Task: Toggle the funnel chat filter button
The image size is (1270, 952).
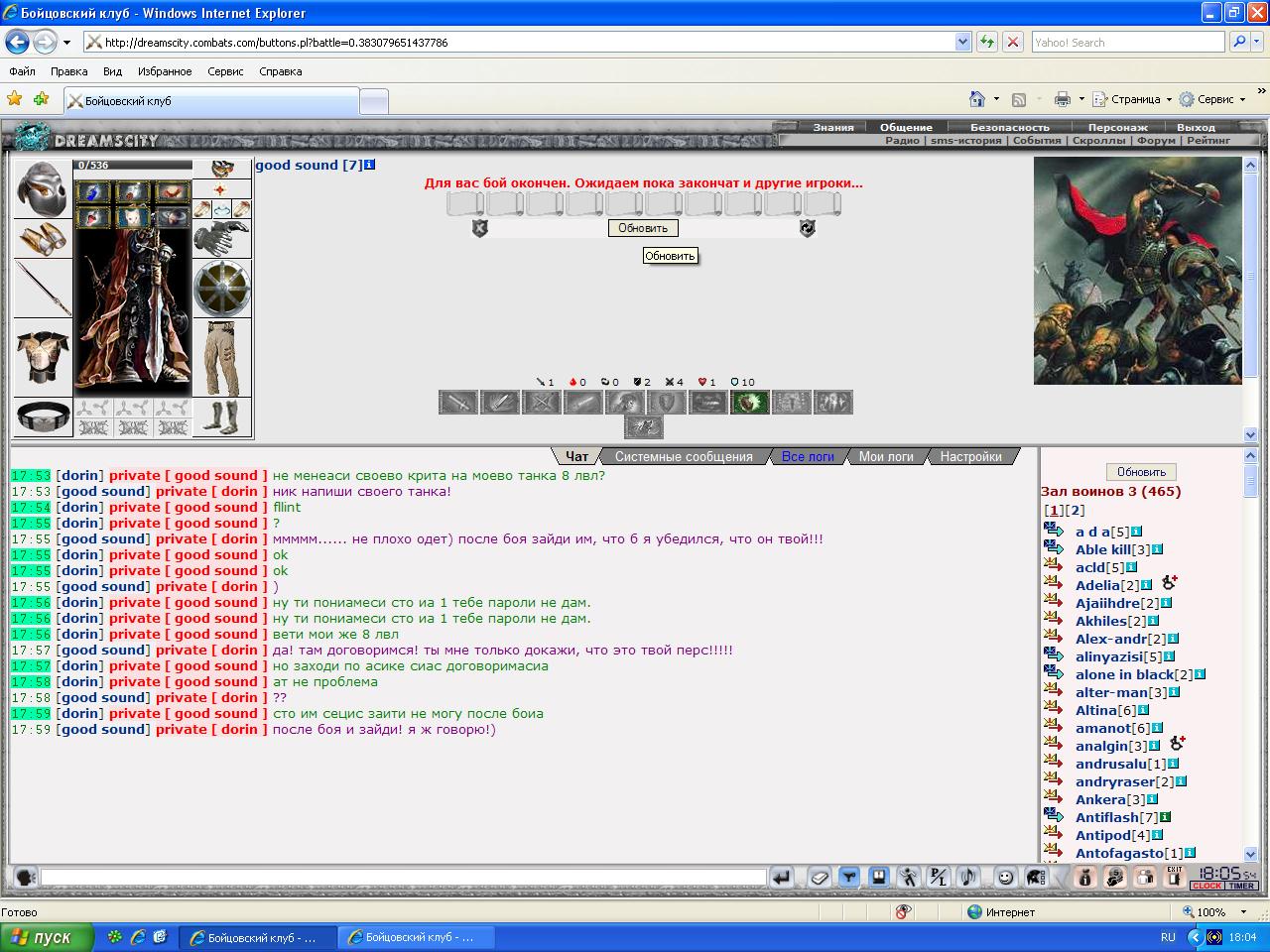Action: point(848,877)
